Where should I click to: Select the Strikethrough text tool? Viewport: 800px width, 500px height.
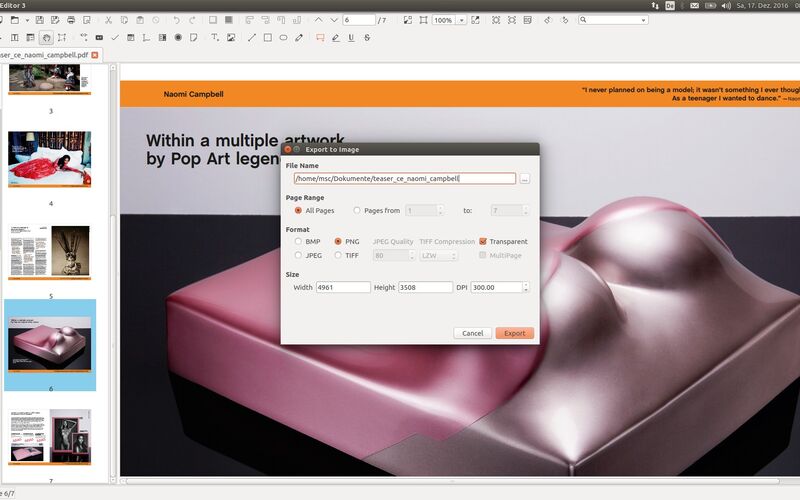(367, 38)
